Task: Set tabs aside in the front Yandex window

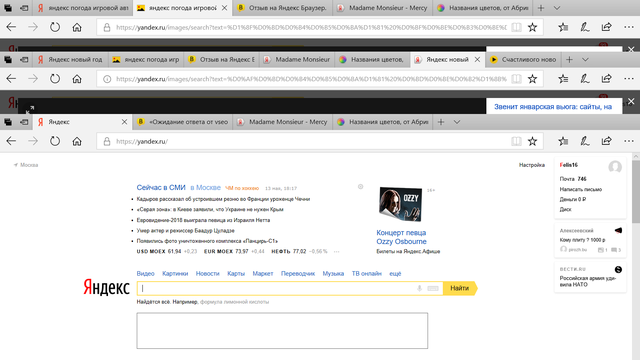Action: [24, 122]
